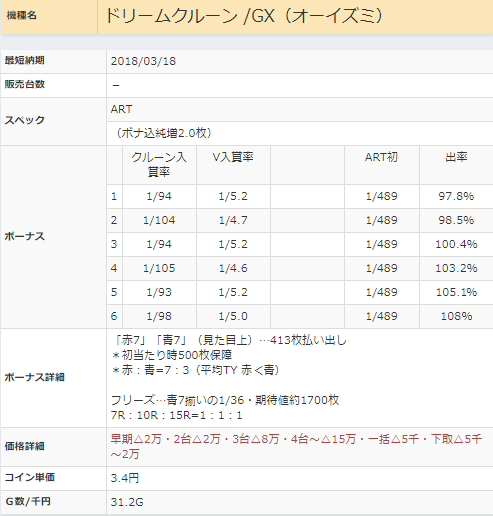Select the 105.1% payout for setting 5
This screenshot has width=493, height=516.
[456, 292]
